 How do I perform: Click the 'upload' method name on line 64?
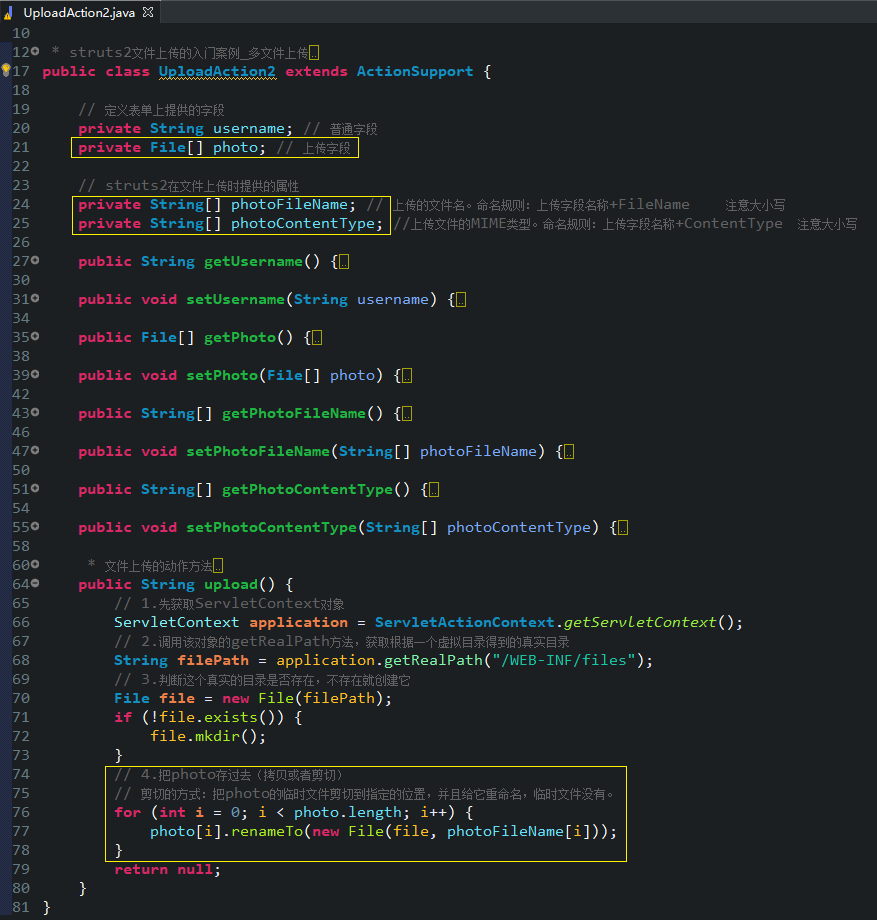tap(231, 584)
